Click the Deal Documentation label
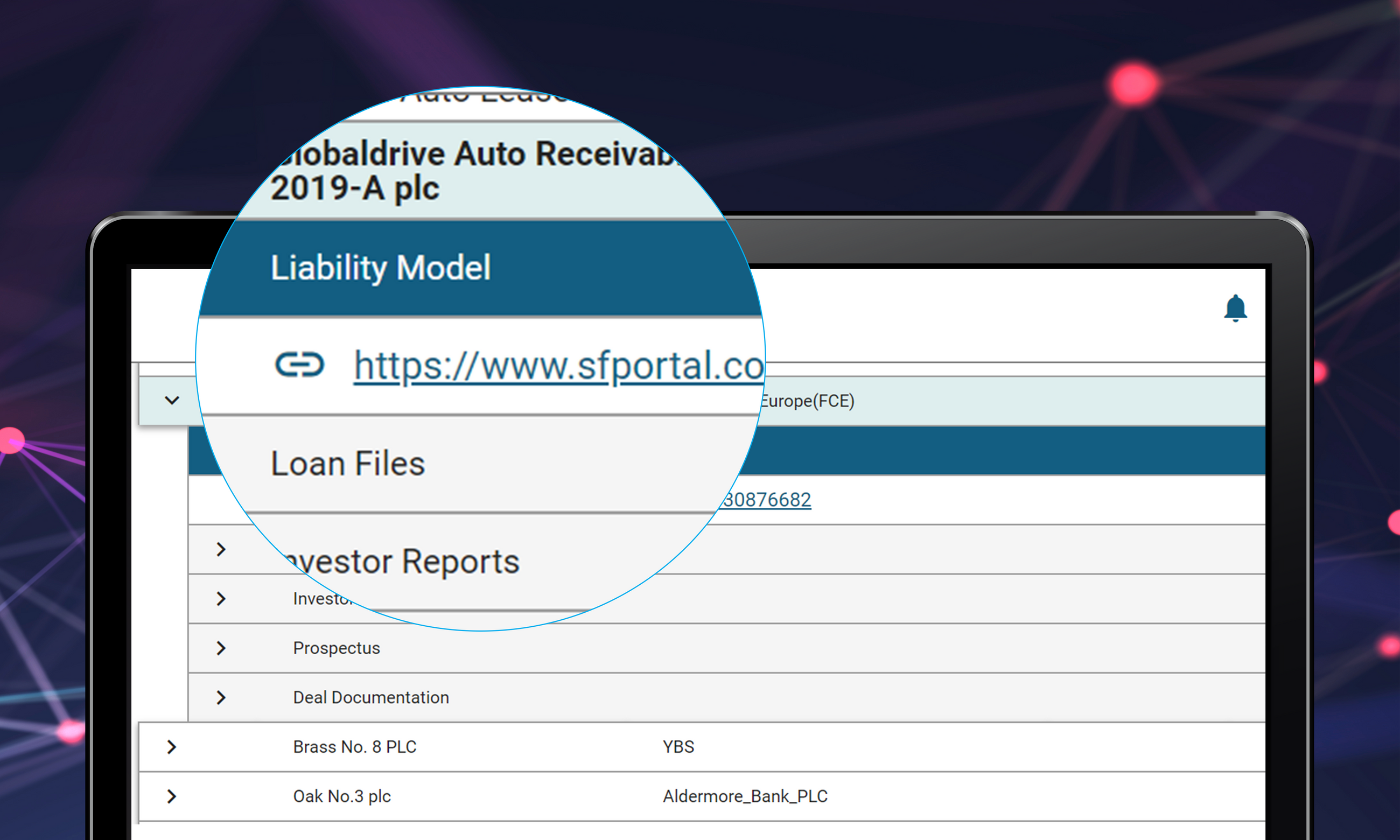 point(370,697)
